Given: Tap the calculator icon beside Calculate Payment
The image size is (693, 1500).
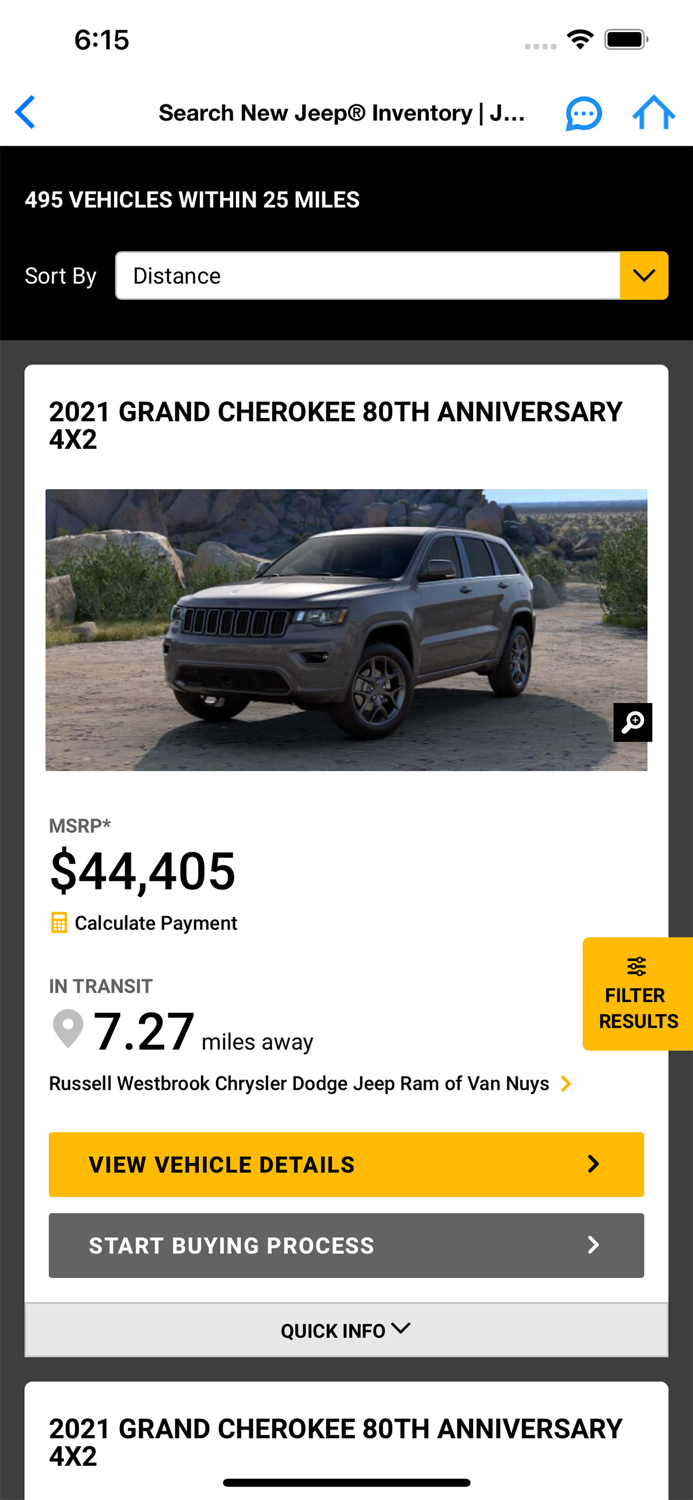Looking at the screenshot, I should 58,923.
